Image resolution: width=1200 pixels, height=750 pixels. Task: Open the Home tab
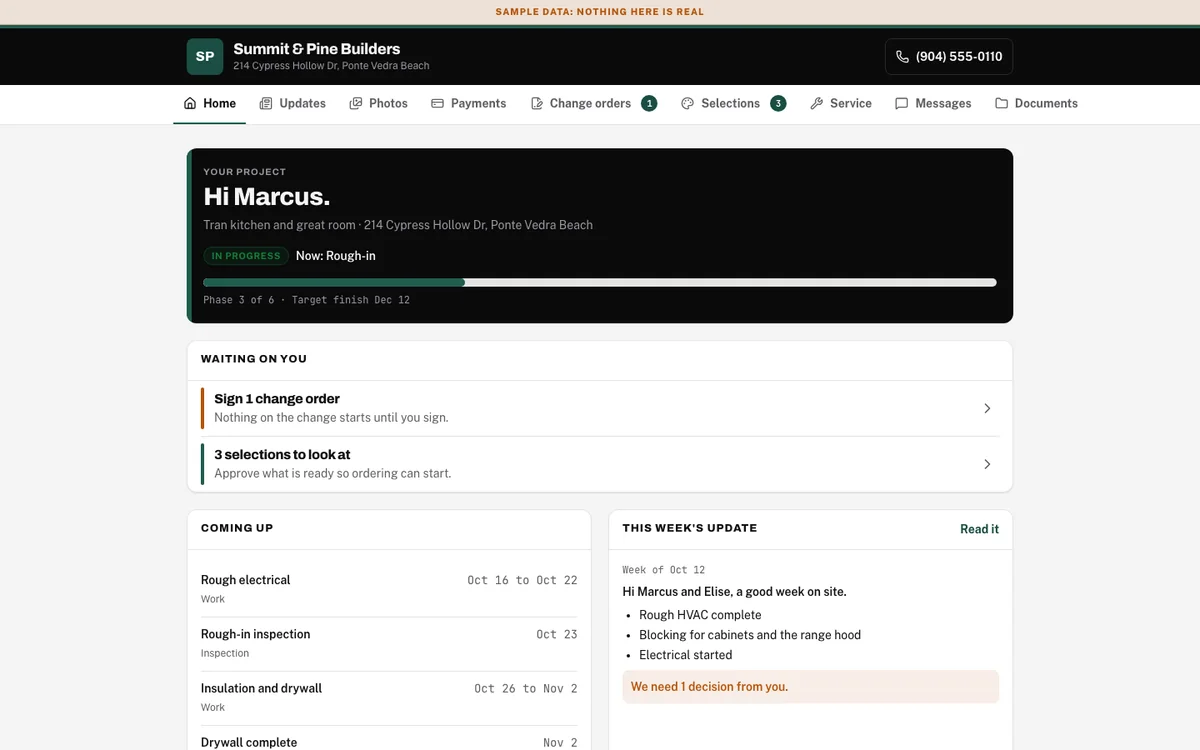coord(210,103)
